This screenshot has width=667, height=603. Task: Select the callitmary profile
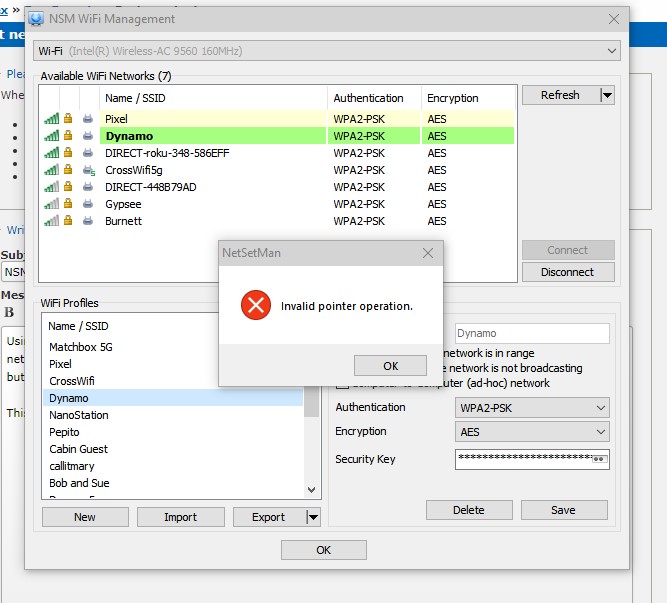[x=173, y=466]
